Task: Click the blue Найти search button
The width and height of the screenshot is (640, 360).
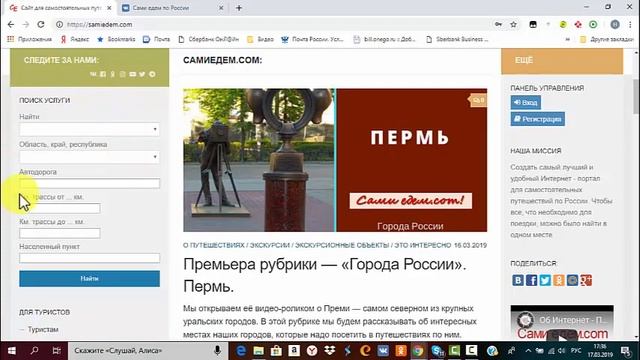Action: click(89, 278)
